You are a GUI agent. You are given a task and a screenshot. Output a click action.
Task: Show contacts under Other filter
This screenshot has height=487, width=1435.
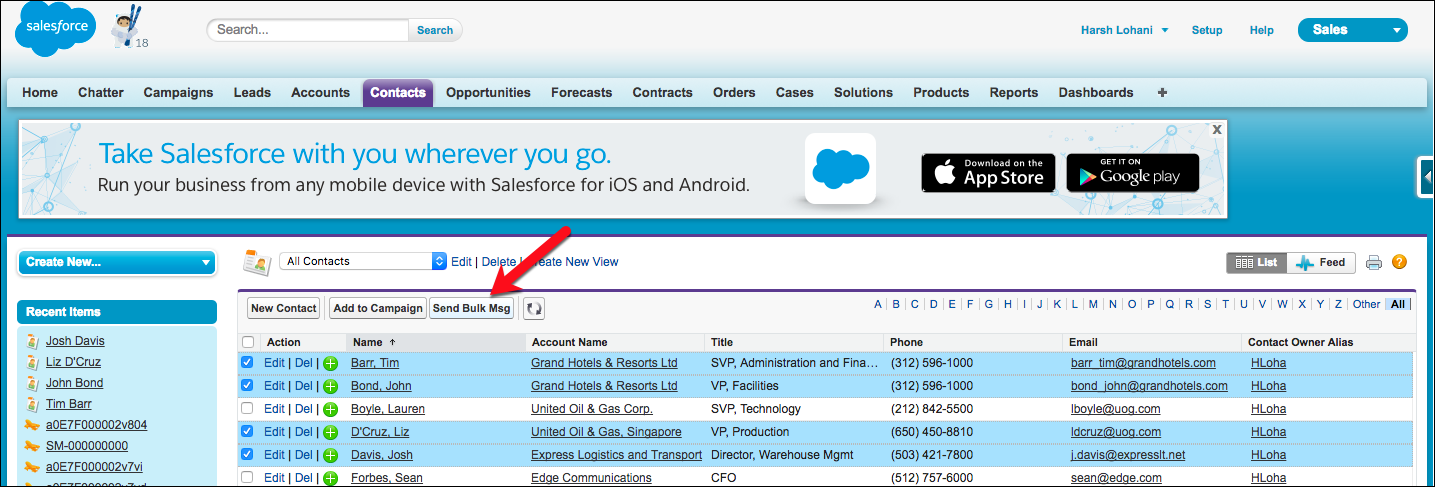pyautogui.click(x=1366, y=304)
